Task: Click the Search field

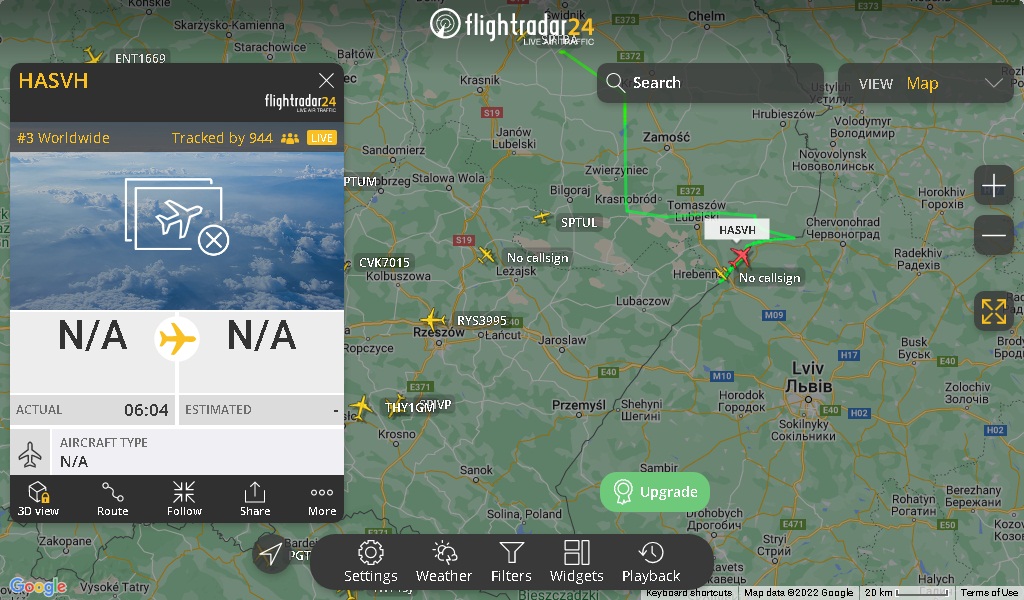Action: tap(710, 83)
